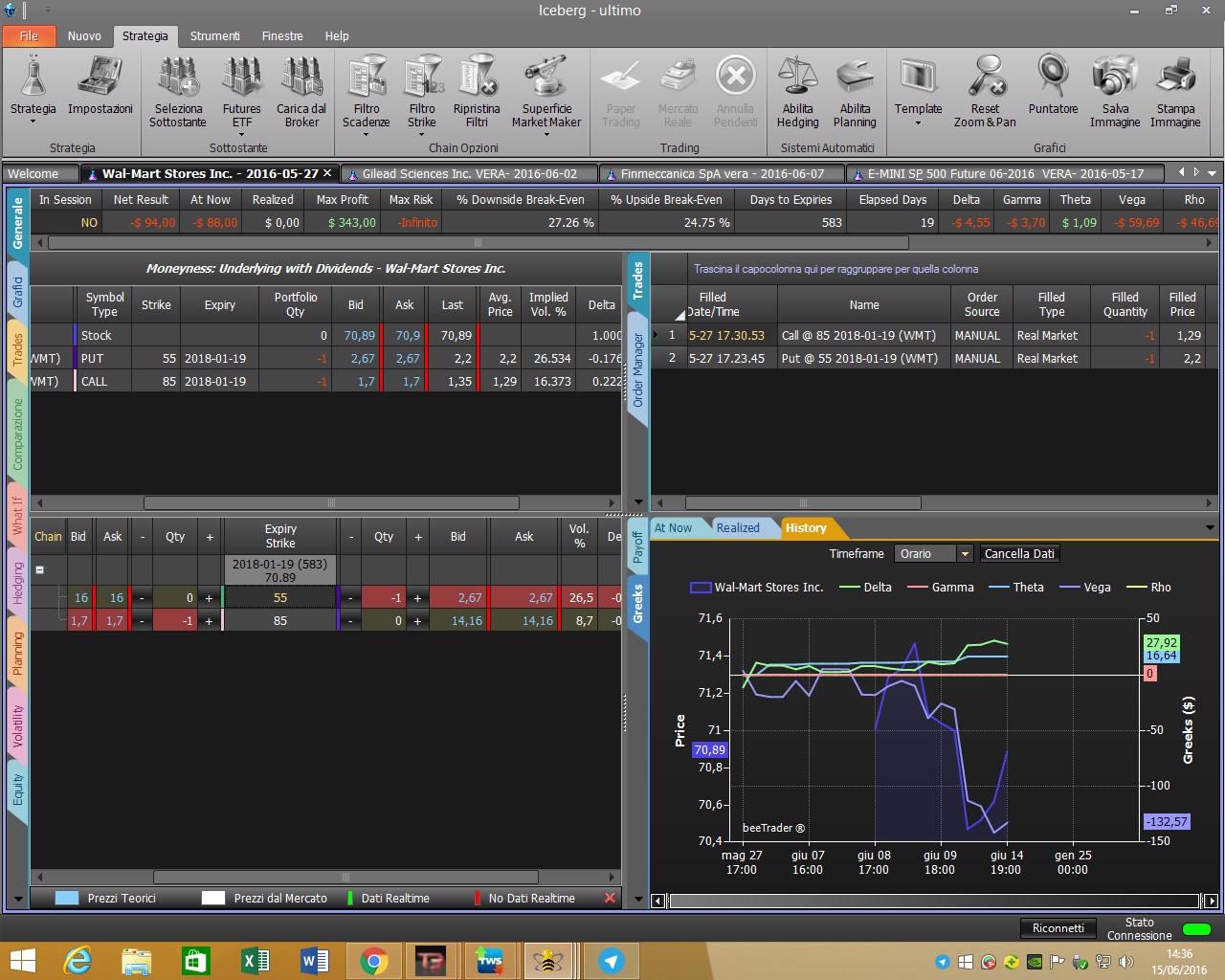Screen dimensions: 1225x980
Task: Toggle Abilita Planning icon
Action: pyautogui.click(x=855, y=77)
